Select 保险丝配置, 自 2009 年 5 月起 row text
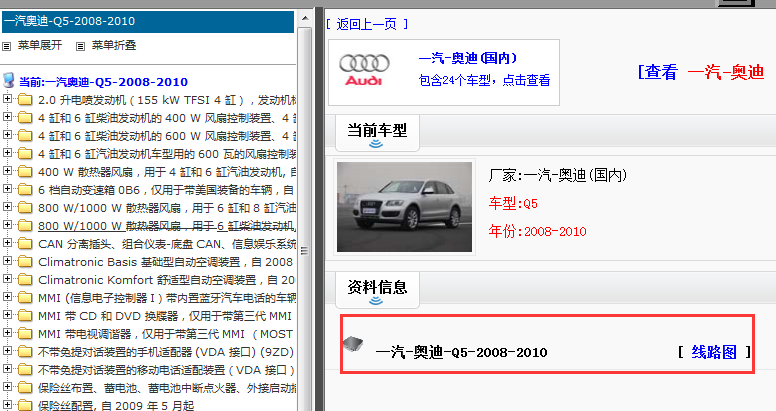Image resolution: width=776 pixels, height=411 pixels. pyautogui.click(x=116, y=406)
